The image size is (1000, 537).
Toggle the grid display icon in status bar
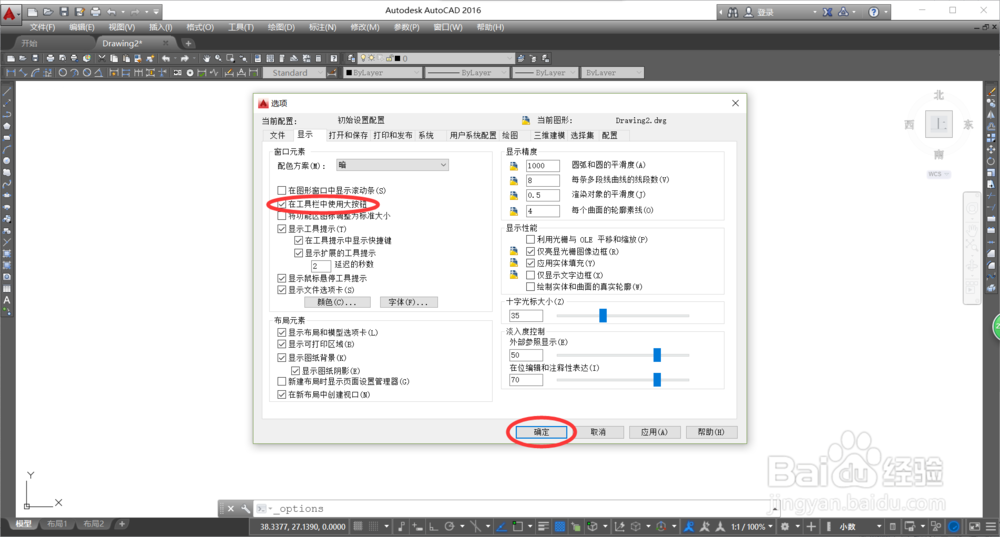point(358,526)
